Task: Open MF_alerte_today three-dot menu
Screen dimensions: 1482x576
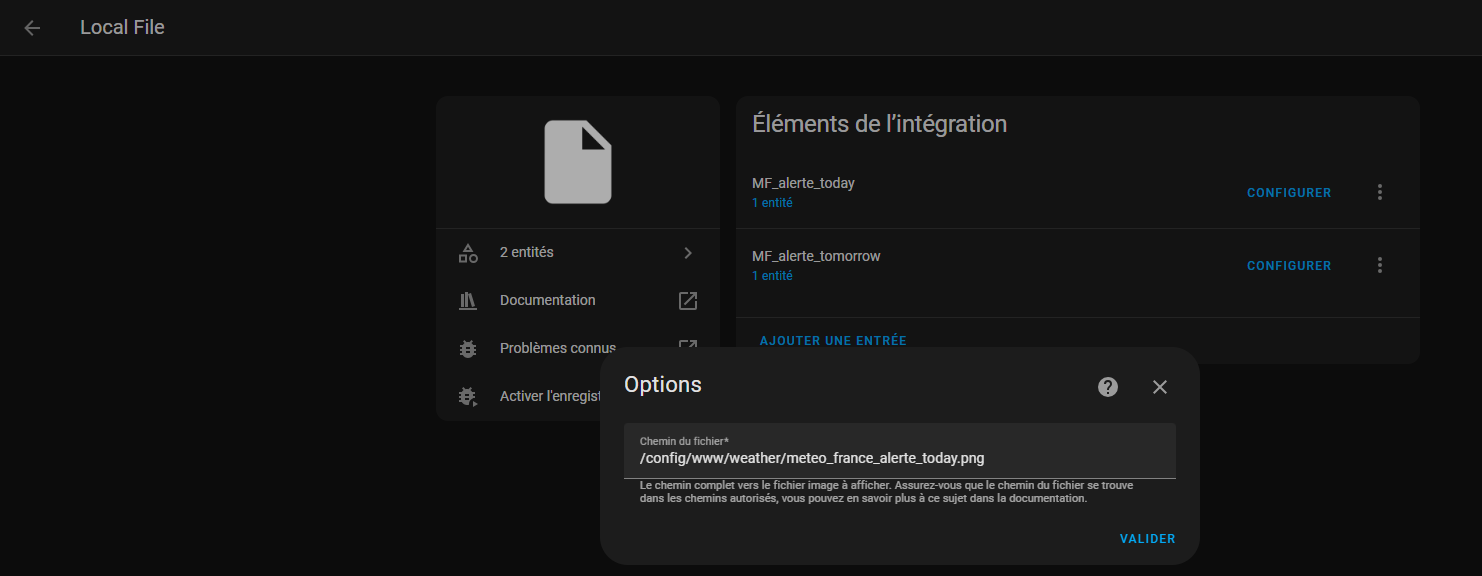Action: click(1380, 192)
